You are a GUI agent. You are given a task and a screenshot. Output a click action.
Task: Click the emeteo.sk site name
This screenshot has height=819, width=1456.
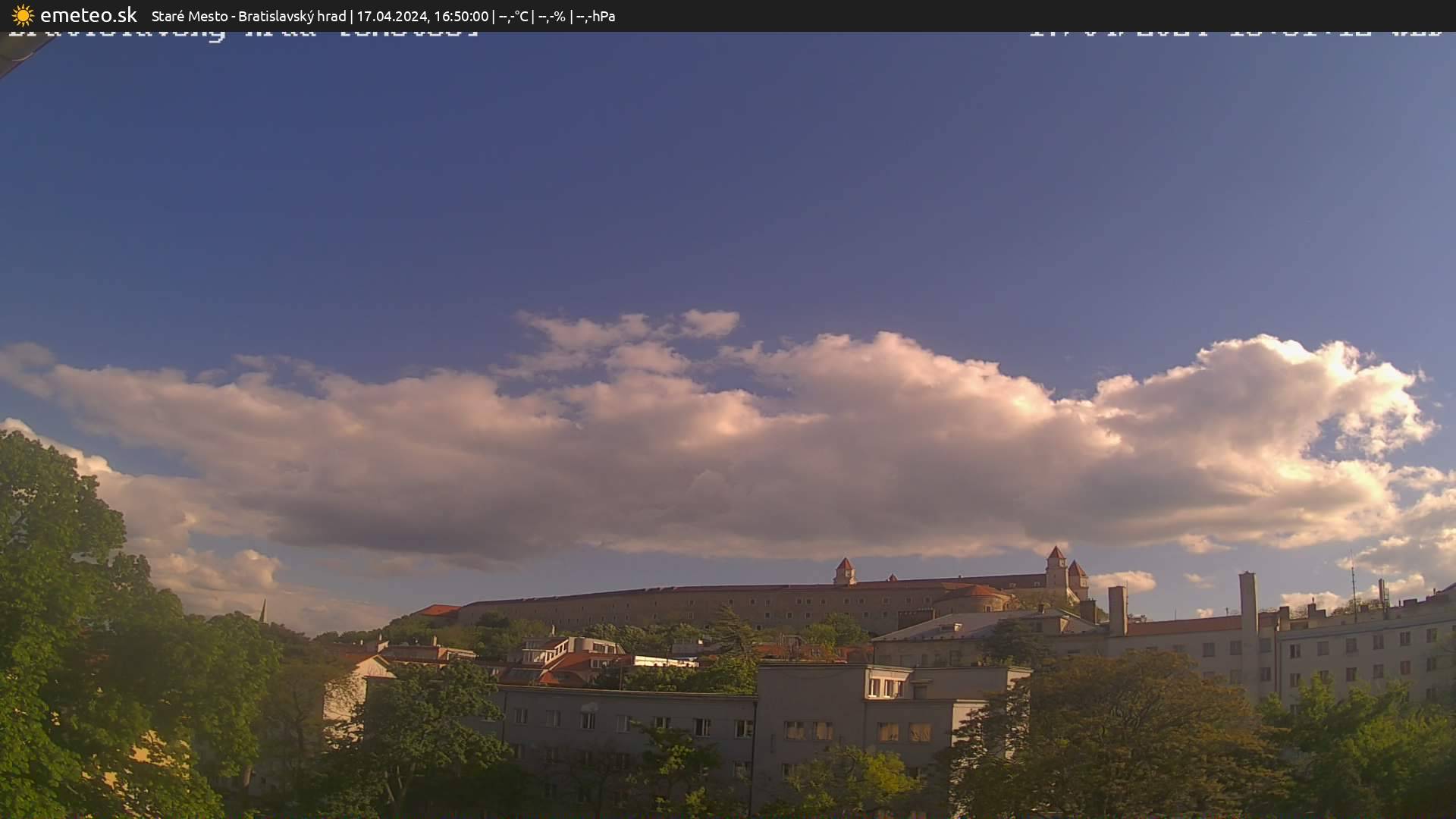coord(88,15)
